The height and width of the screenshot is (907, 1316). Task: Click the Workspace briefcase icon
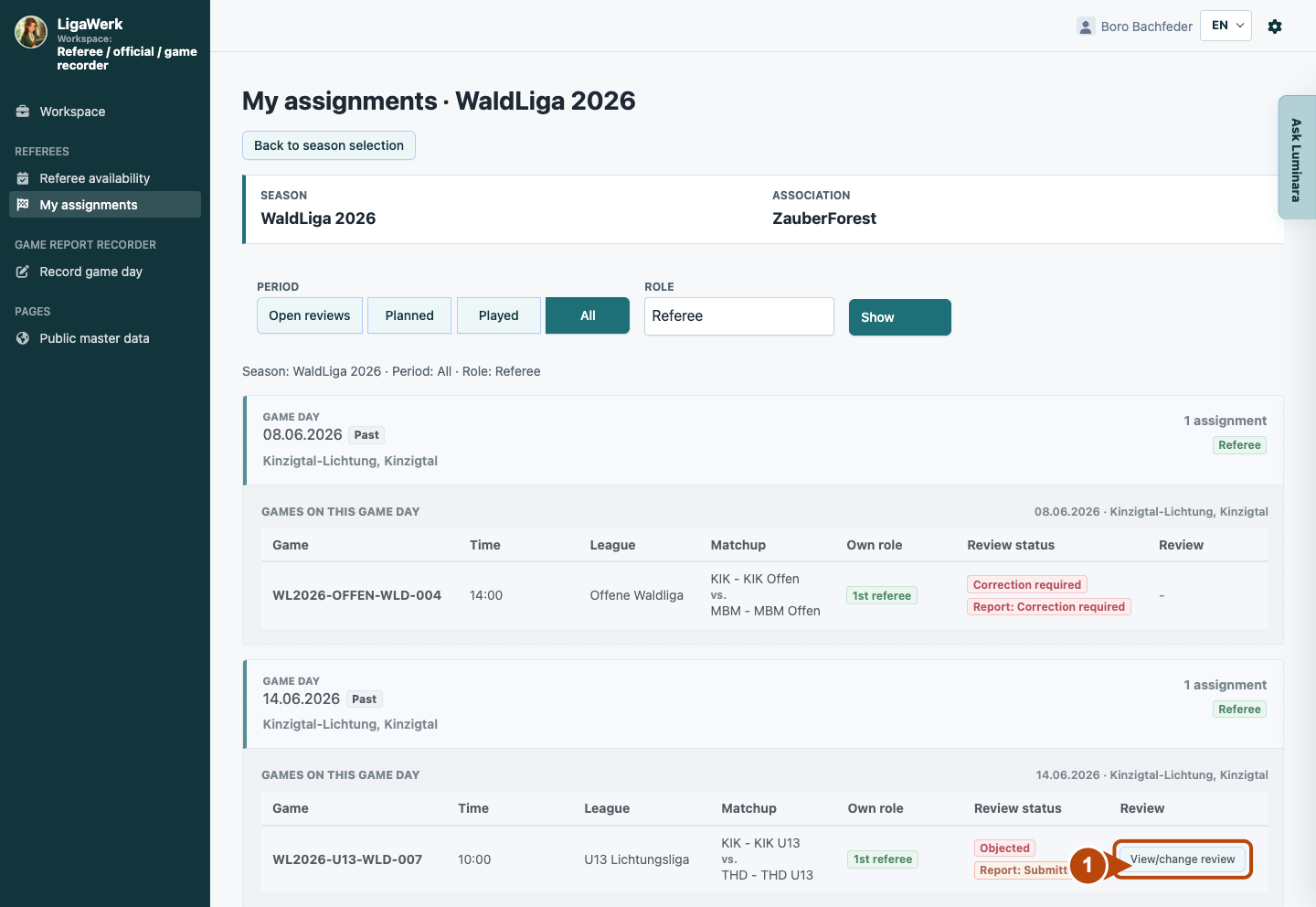pos(23,112)
